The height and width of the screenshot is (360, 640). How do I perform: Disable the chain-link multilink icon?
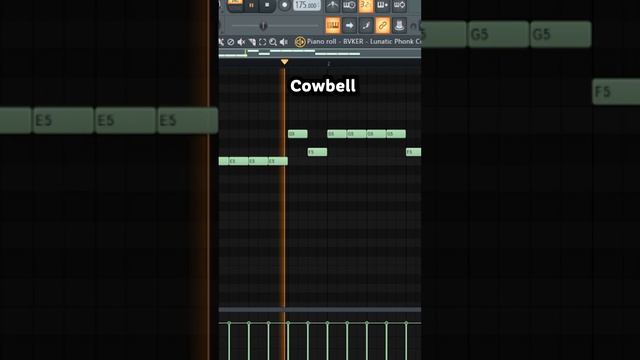382,25
